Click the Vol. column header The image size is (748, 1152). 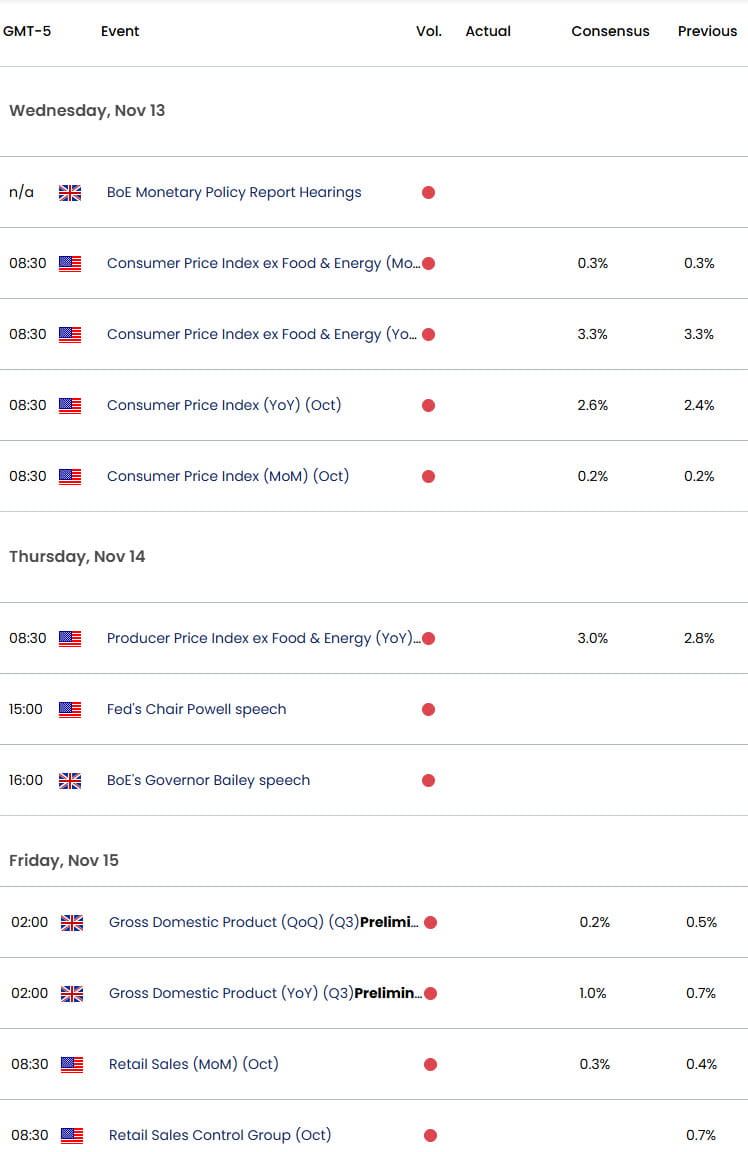point(429,31)
